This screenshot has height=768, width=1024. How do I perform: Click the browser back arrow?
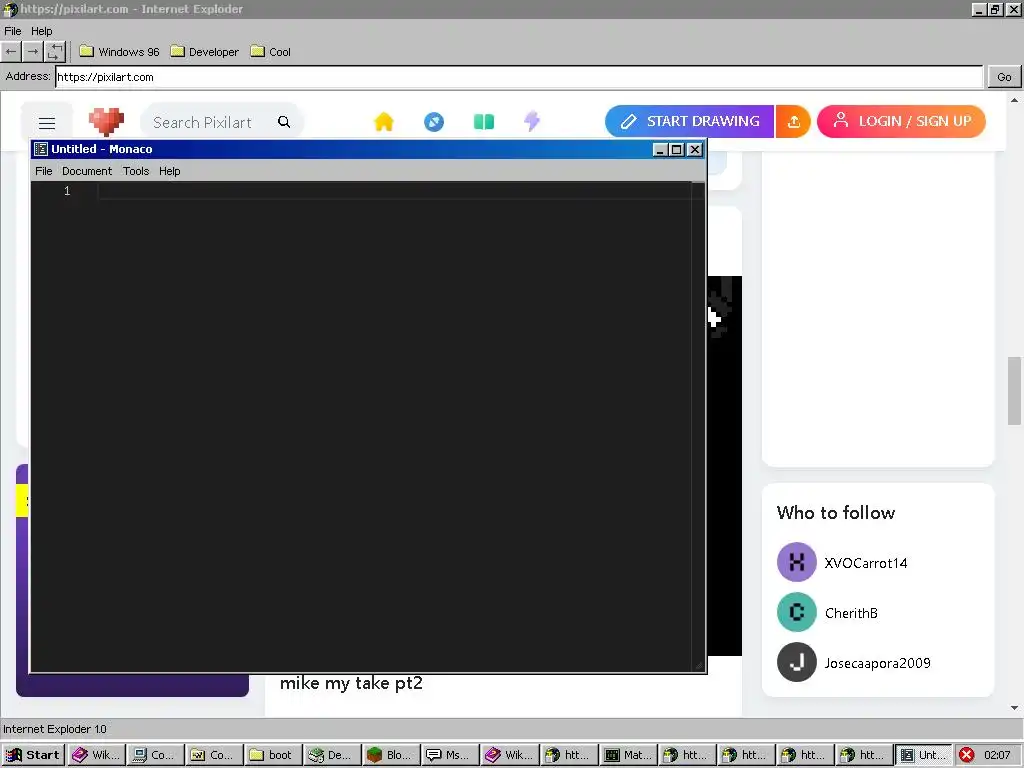point(11,52)
